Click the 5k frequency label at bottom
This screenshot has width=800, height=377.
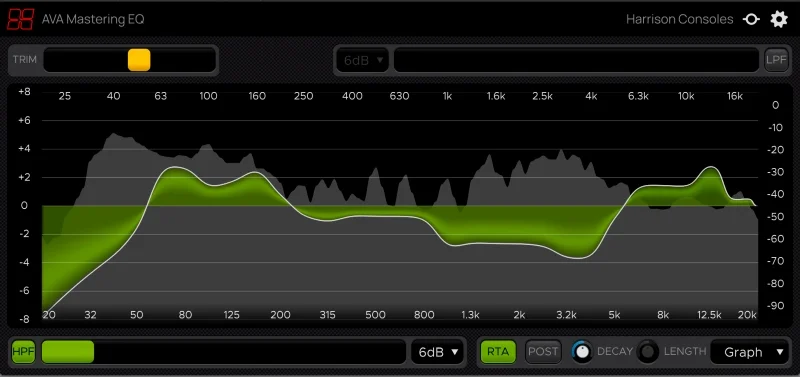614,315
